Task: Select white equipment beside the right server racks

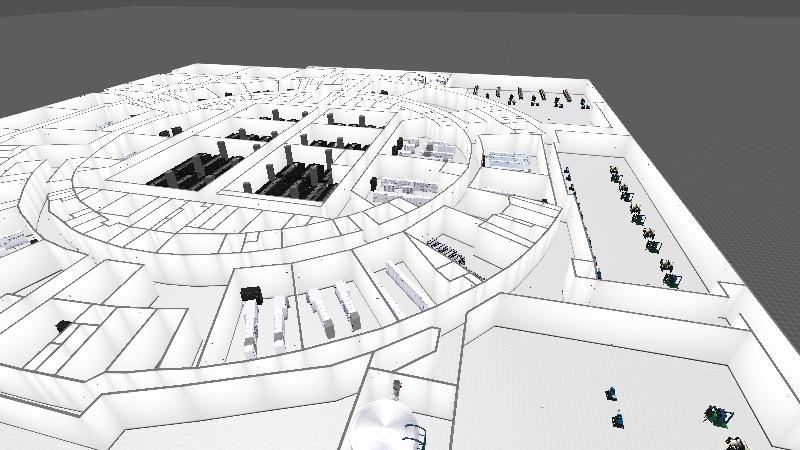Action: tap(402, 187)
